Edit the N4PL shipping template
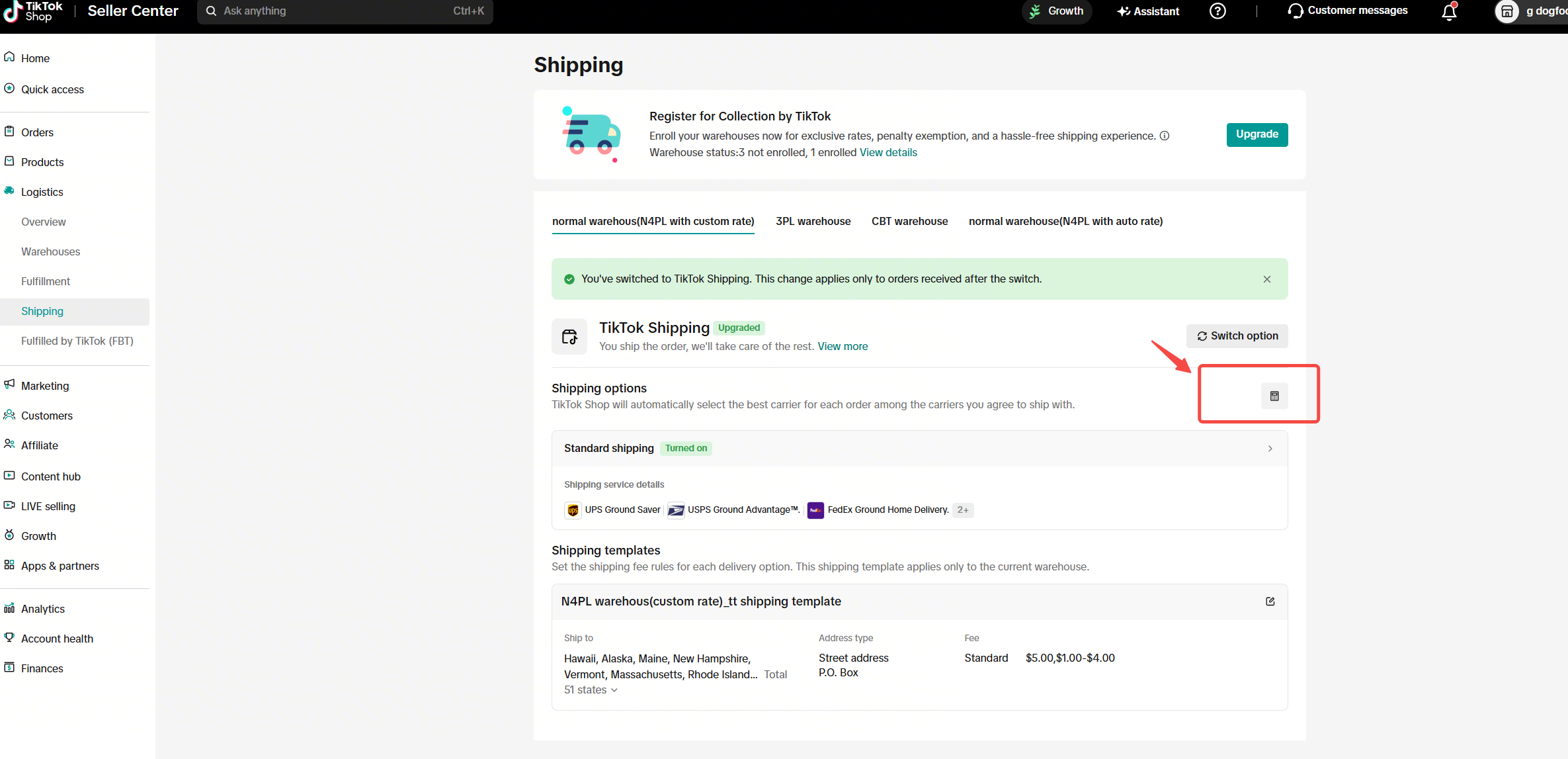Image resolution: width=1568 pixels, height=759 pixels. click(1270, 602)
